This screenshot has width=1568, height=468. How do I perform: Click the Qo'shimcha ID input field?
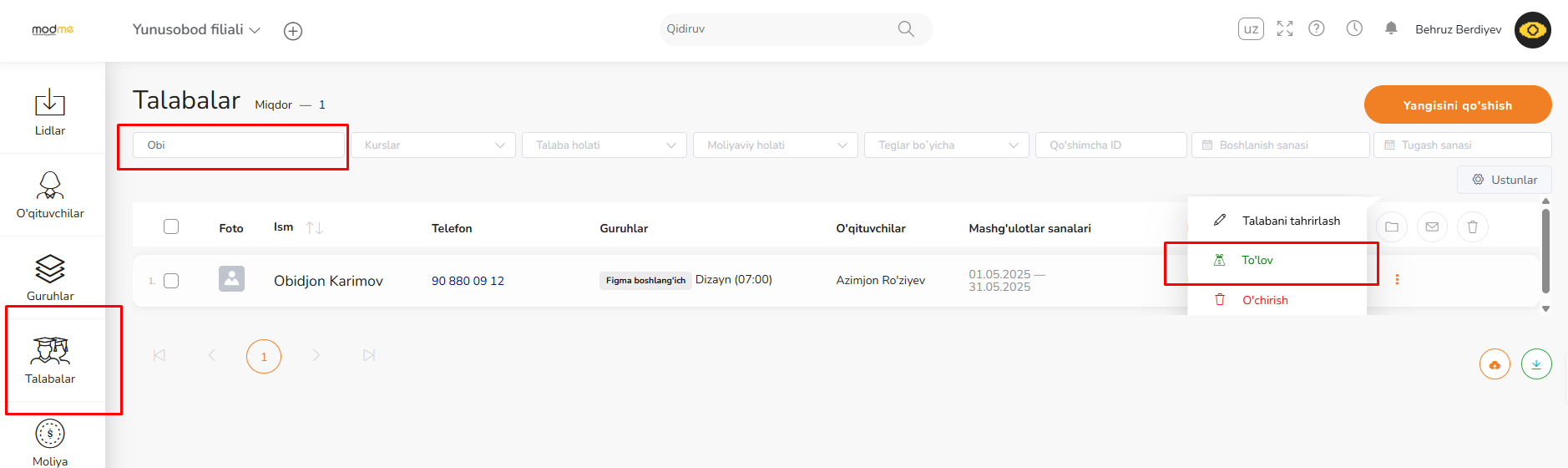pyautogui.click(x=1110, y=145)
